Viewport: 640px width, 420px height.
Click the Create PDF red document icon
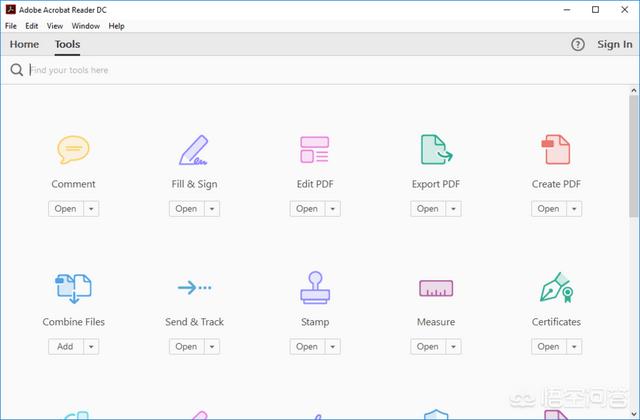[556, 150]
